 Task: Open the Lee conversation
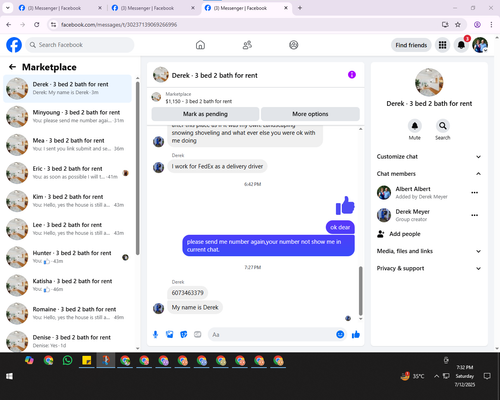coord(67,229)
